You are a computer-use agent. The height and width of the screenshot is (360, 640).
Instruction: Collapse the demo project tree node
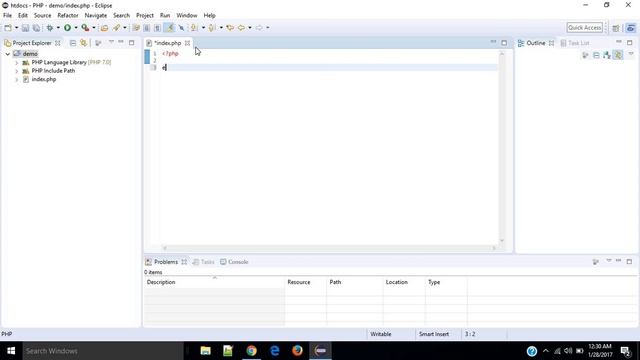tap(8, 54)
